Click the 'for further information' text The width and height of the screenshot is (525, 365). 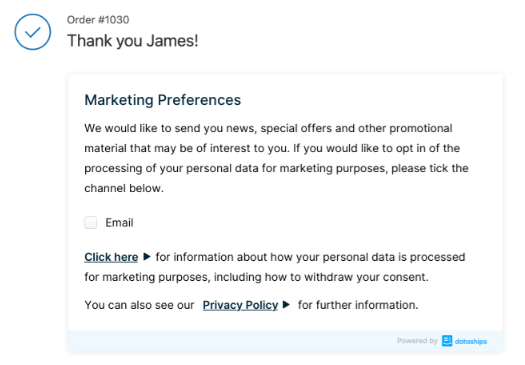coord(358,305)
